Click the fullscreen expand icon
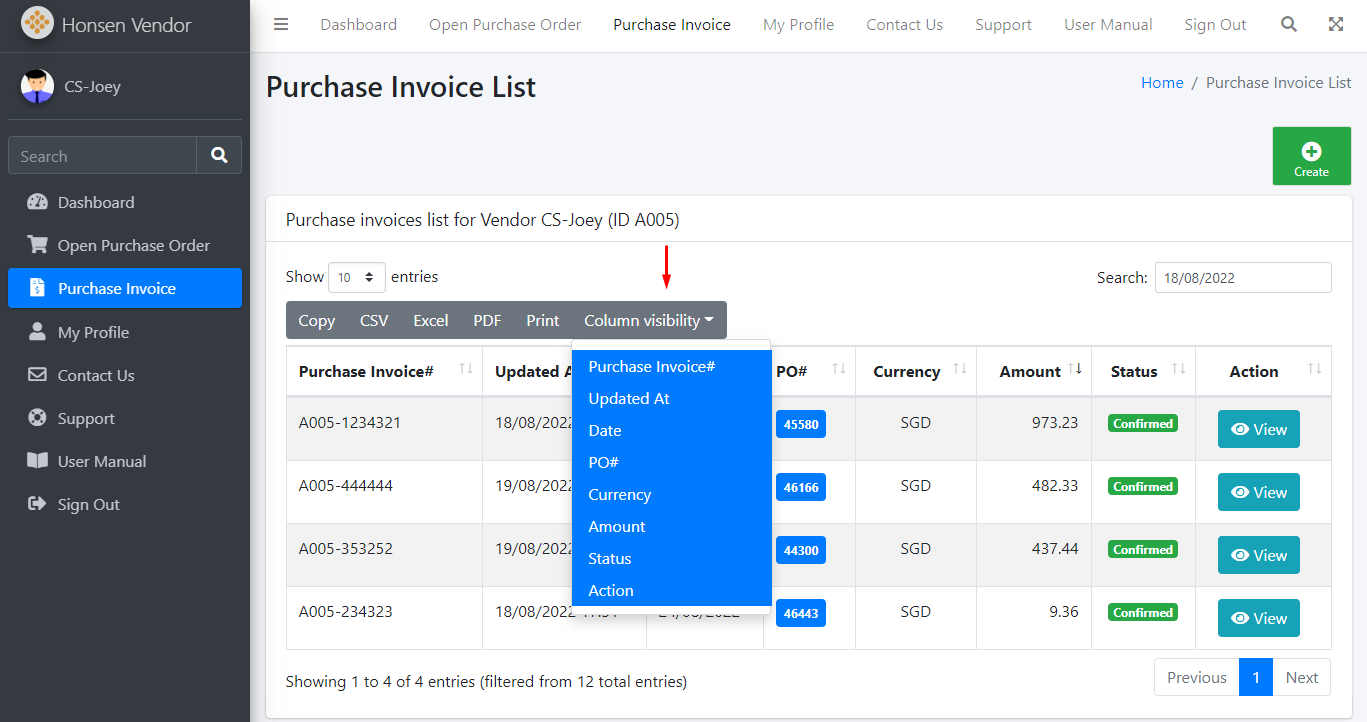The width and height of the screenshot is (1367, 722). click(1336, 25)
